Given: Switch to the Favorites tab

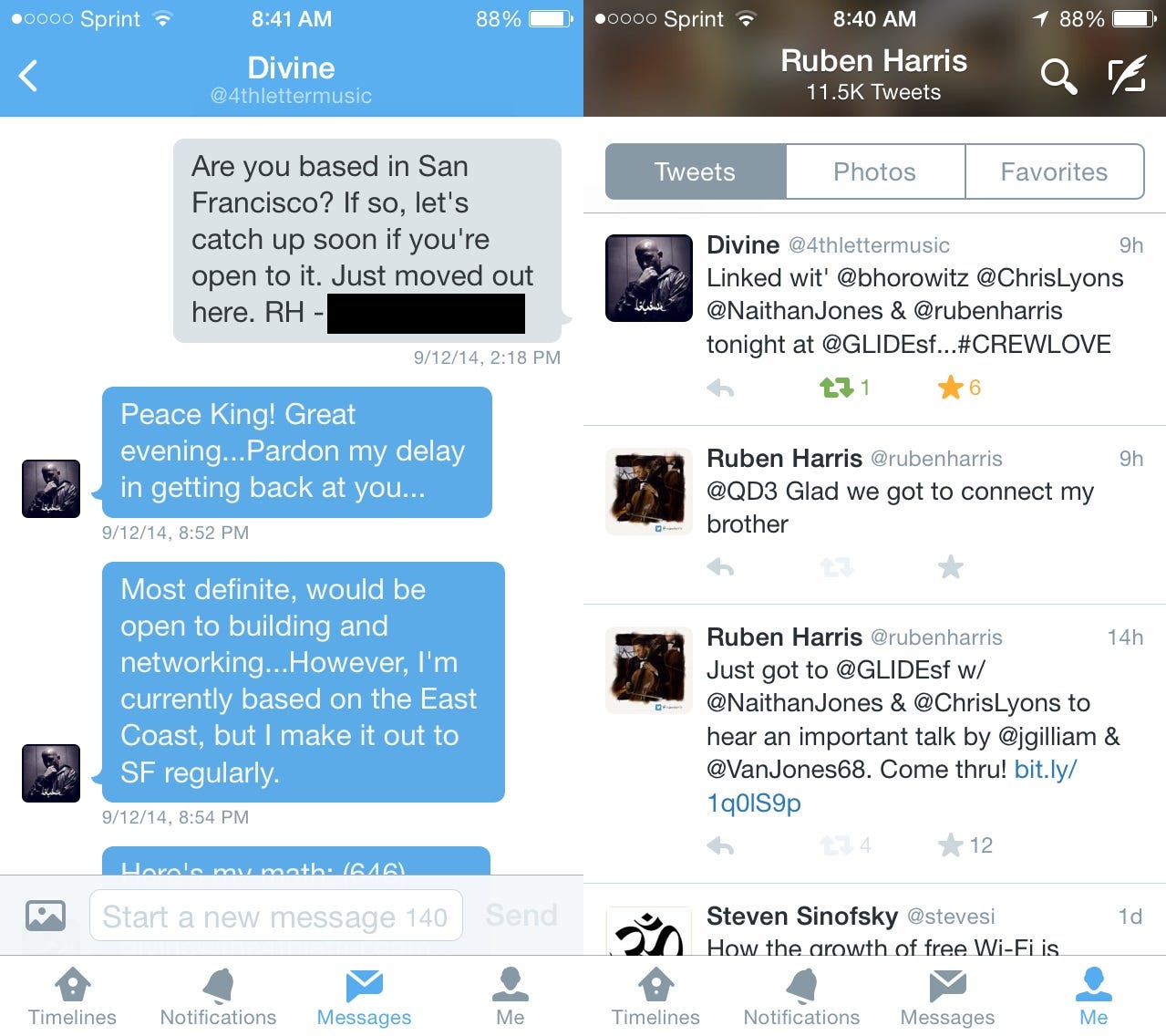Looking at the screenshot, I should point(1054,171).
